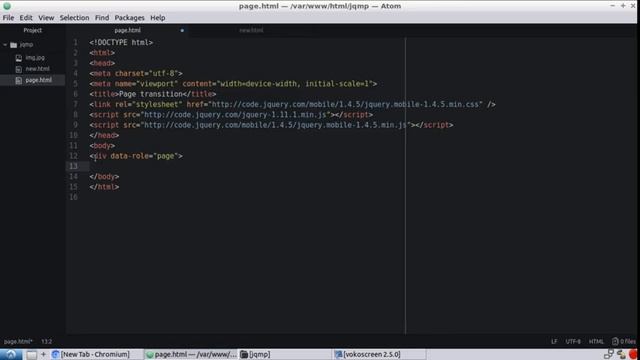Viewport: 640px width, 360px height.
Task: Open the File menu
Action: (x=8, y=18)
